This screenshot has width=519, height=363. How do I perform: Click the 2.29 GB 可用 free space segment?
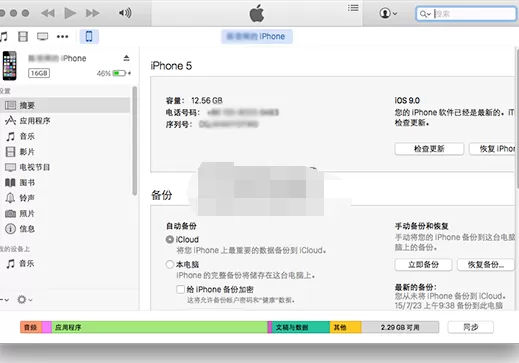[400, 327]
